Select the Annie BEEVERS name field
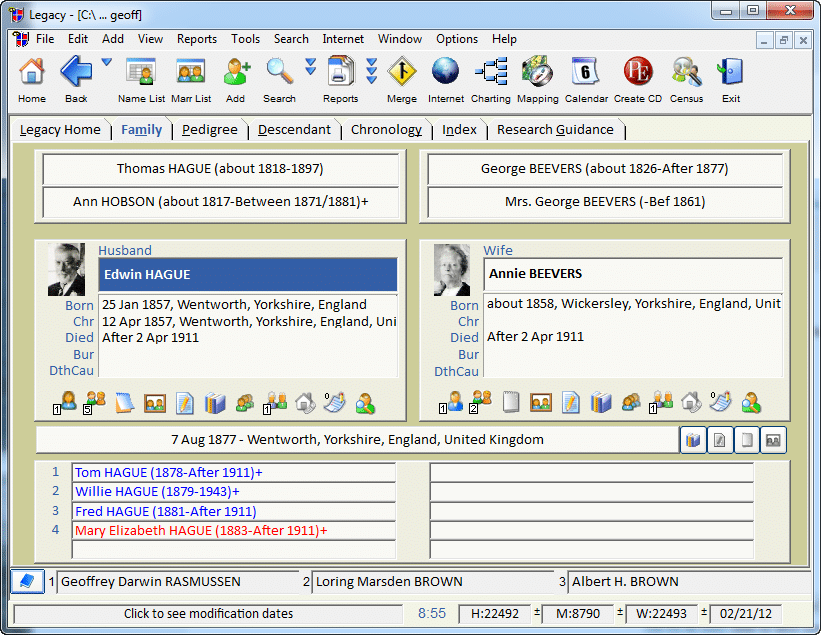The width and height of the screenshot is (821, 635). (x=633, y=274)
